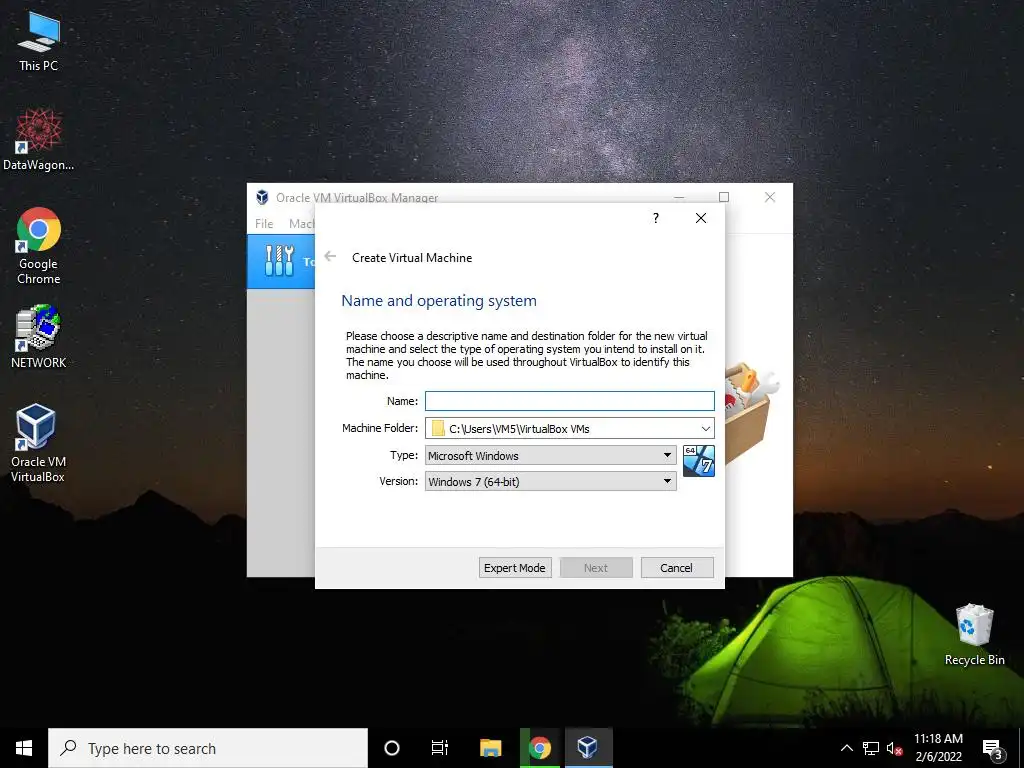Open Task View on the taskbar

(x=440, y=748)
